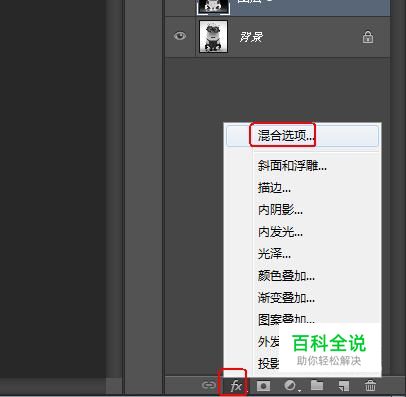Create a new layer group folder
406x397 pixels.
point(317,385)
